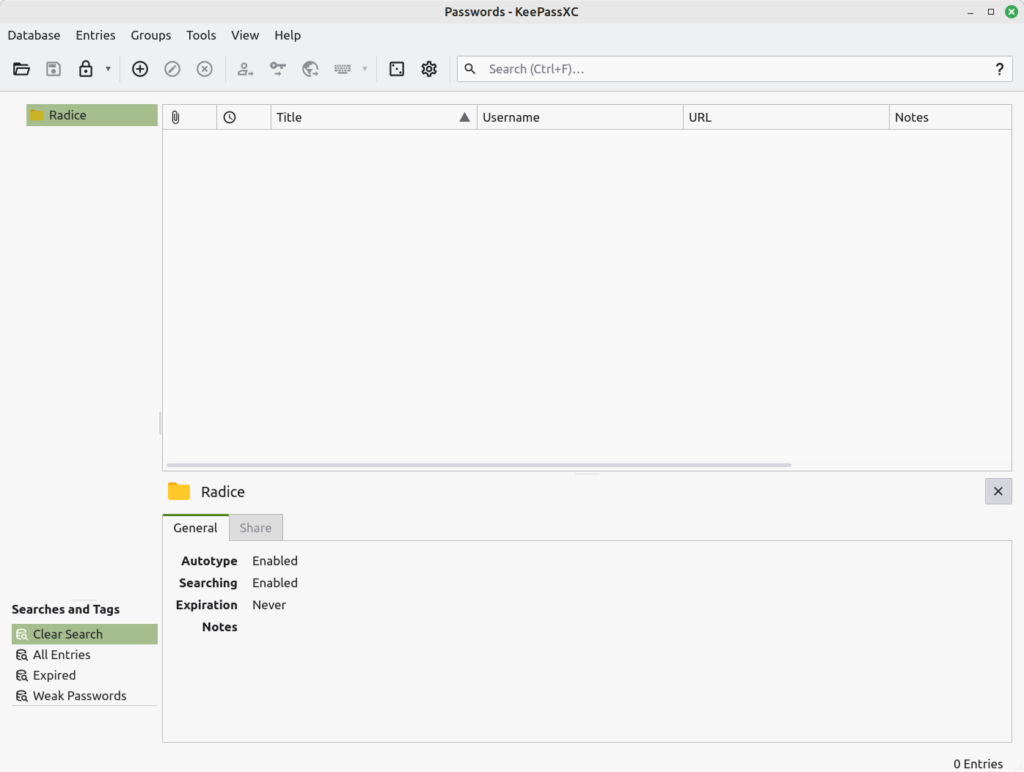Open the Entries menu
This screenshot has height=772, width=1024.
pos(95,35)
